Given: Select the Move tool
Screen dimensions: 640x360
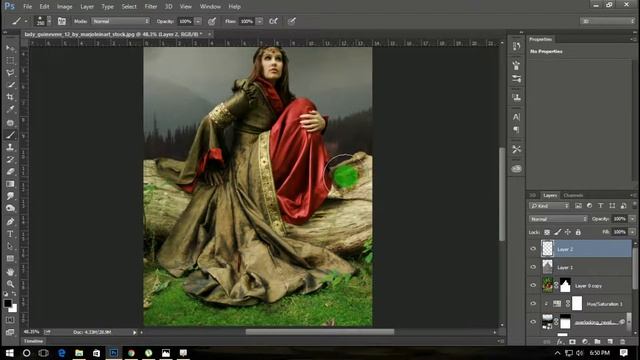Looking at the screenshot, I should 10,48.
